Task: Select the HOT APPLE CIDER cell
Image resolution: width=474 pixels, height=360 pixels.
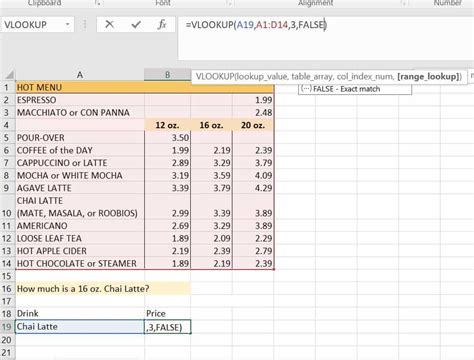Action: tap(80, 251)
